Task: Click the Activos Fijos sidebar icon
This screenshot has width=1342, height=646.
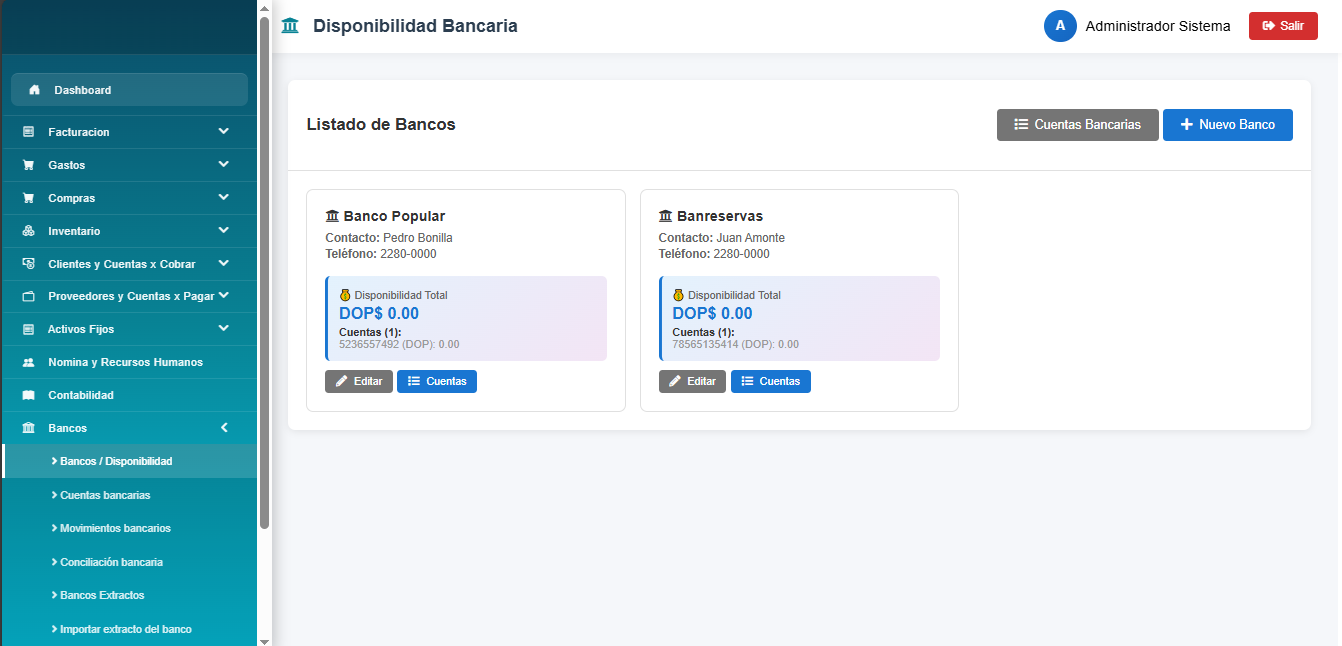Action: click(x=28, y=329)
